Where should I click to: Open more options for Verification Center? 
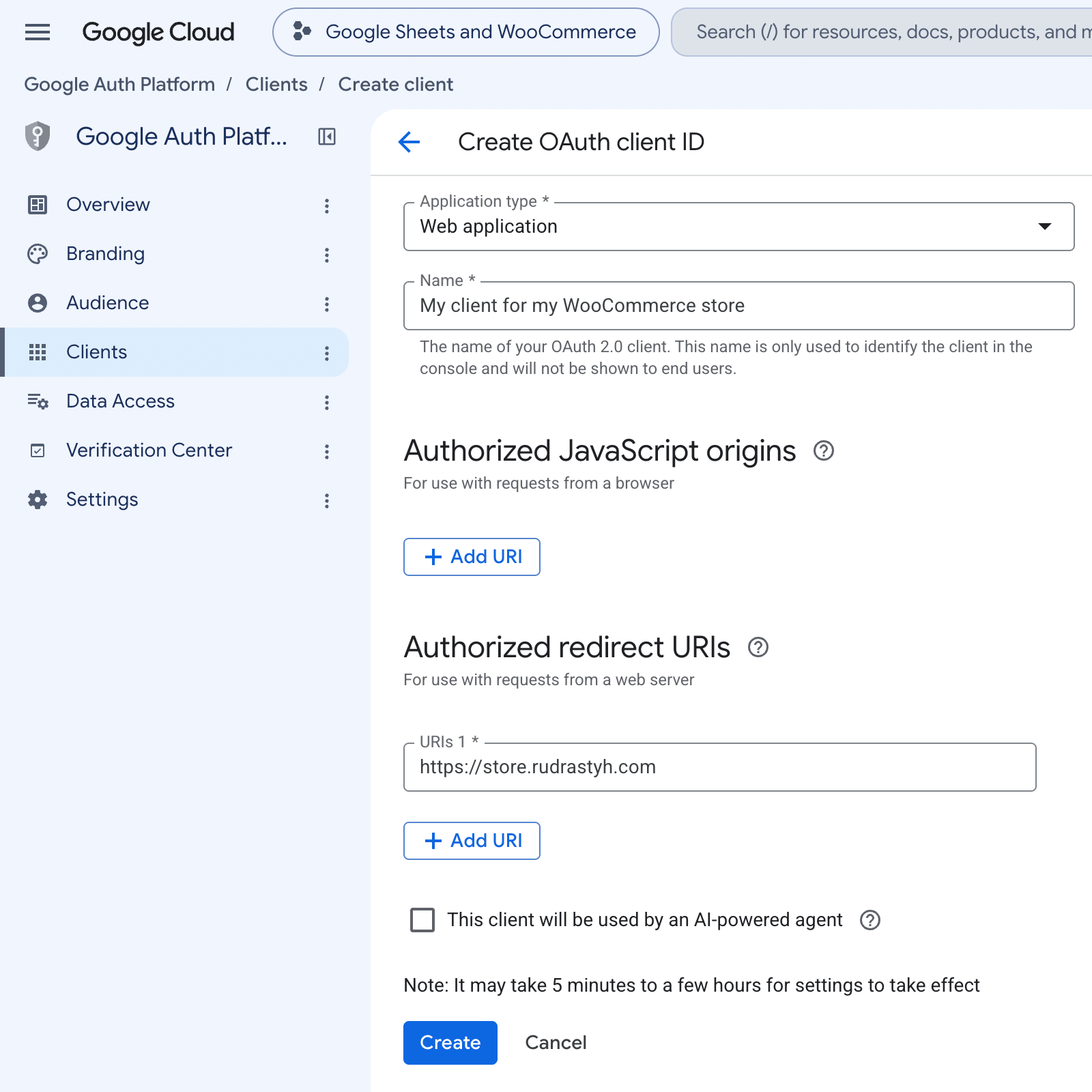click(x=327, y=451)
